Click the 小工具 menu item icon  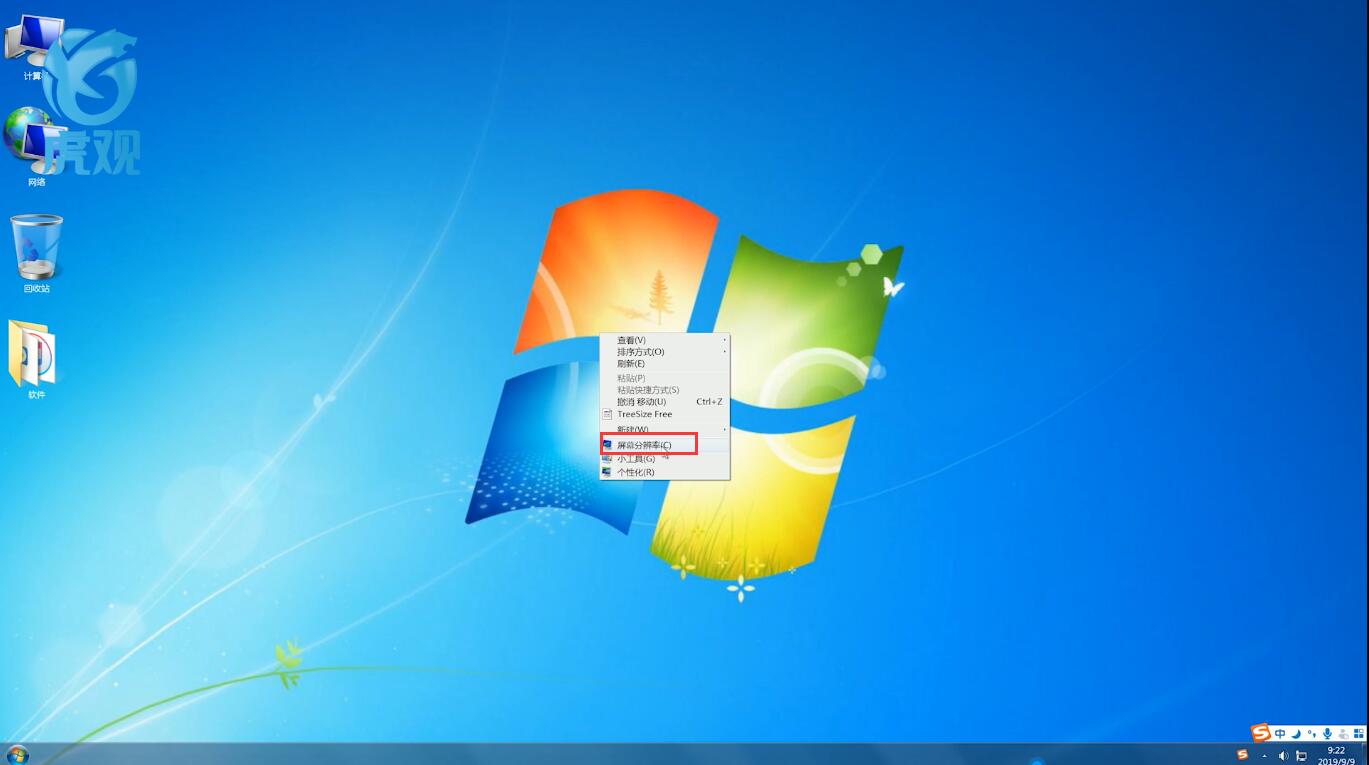pos(607,459)
